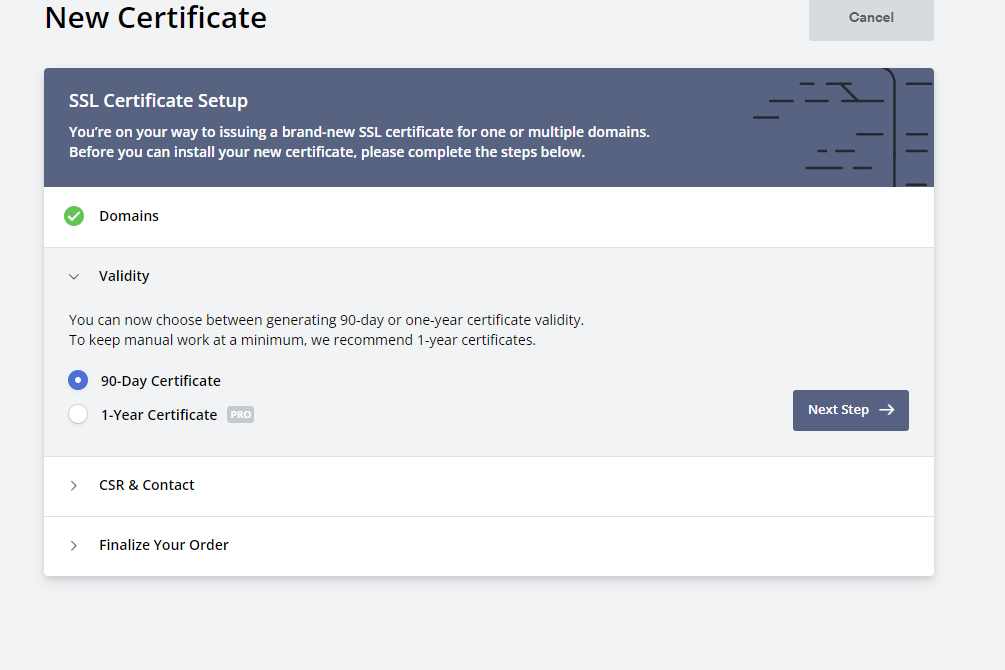Click the 1-Year Certificate label text
Image resolution: width=1005 pixels, height=670 pixels.
click(159, 415)
